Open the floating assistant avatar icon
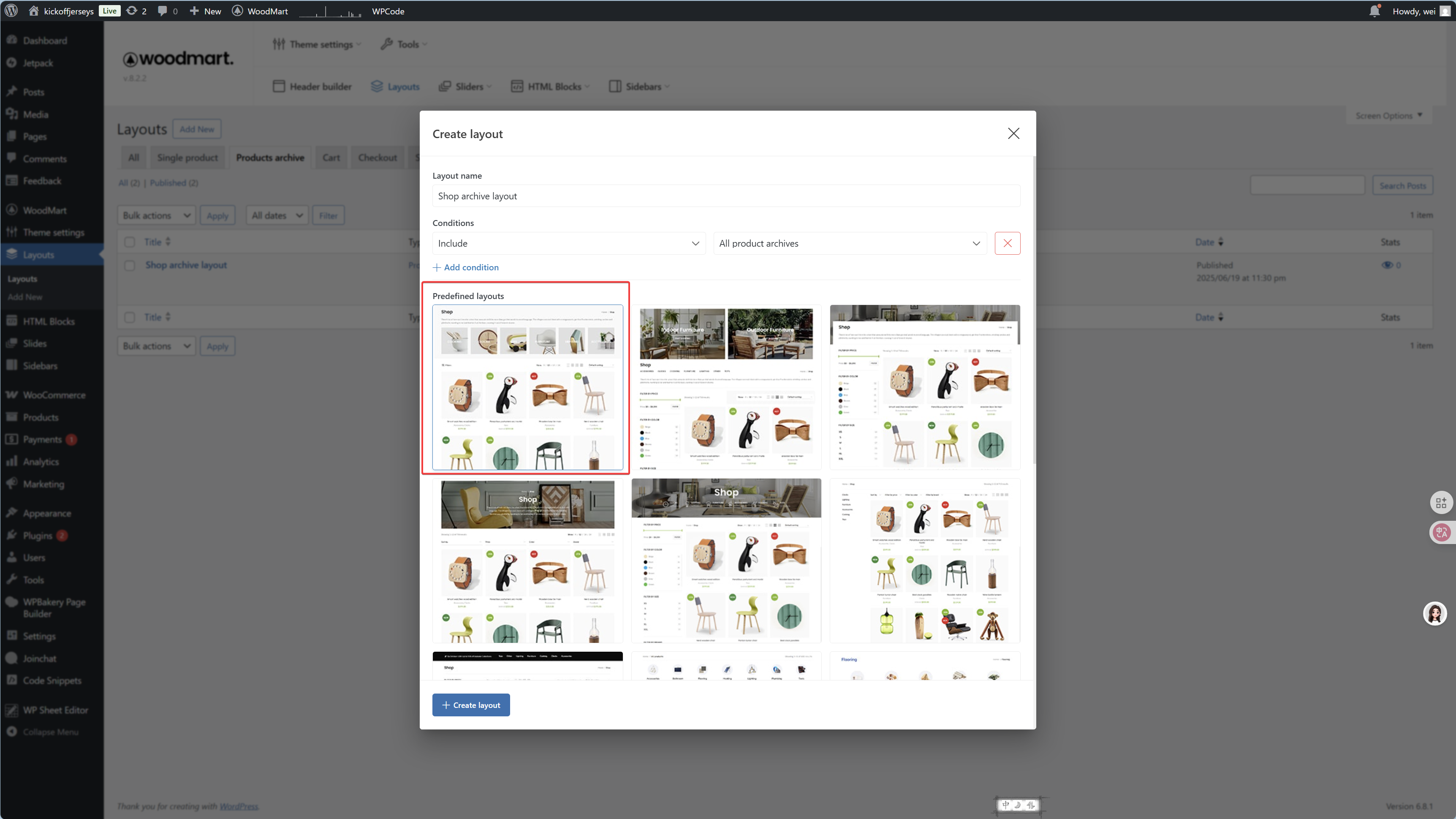The image size is (1456, 819). pyautogui.click(x=1434, y=613)
